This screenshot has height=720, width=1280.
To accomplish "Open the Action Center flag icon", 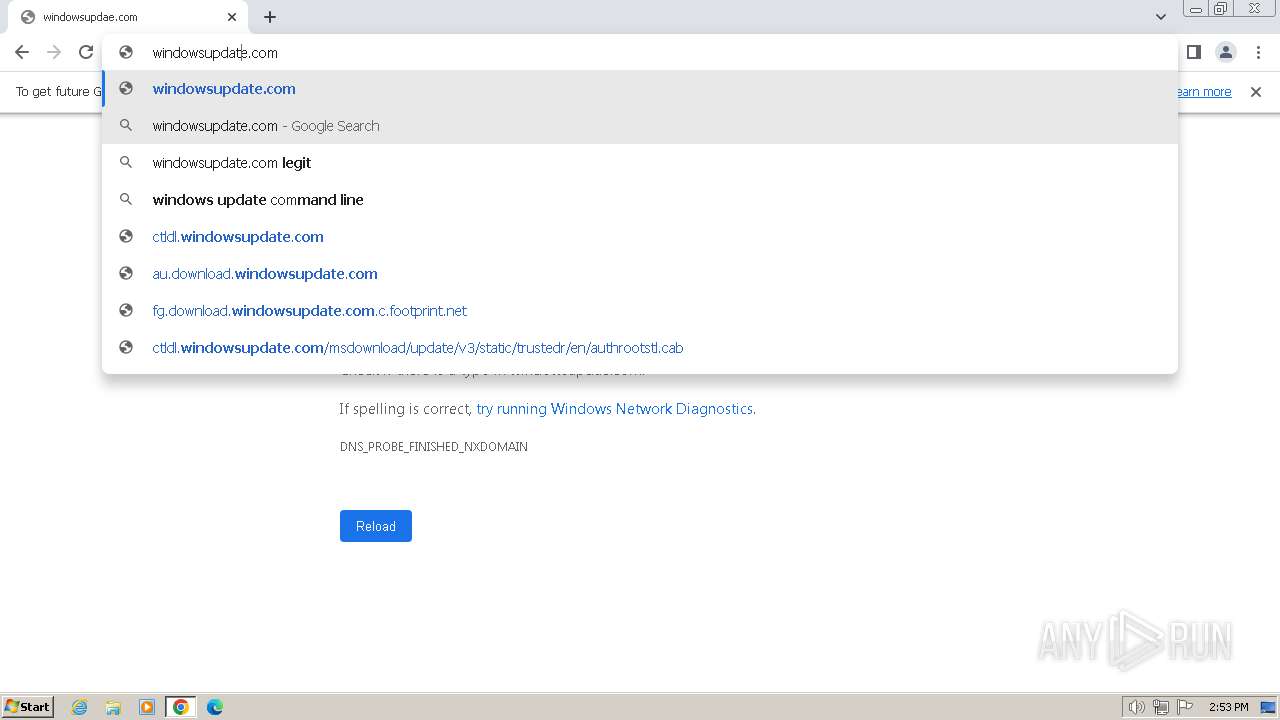I will point(1185,707).
